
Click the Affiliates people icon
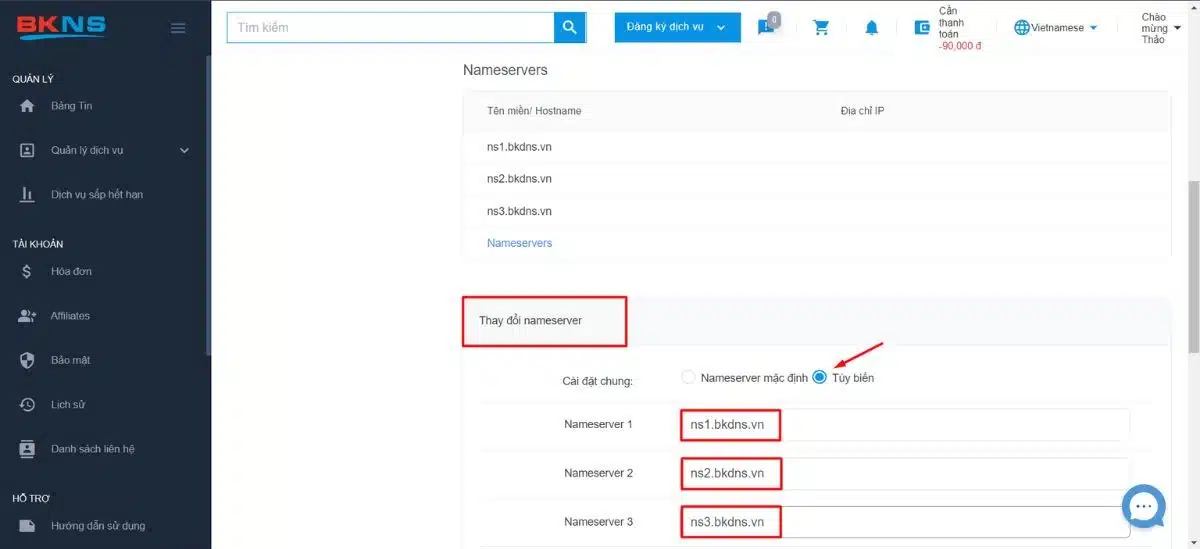(28, 316)
